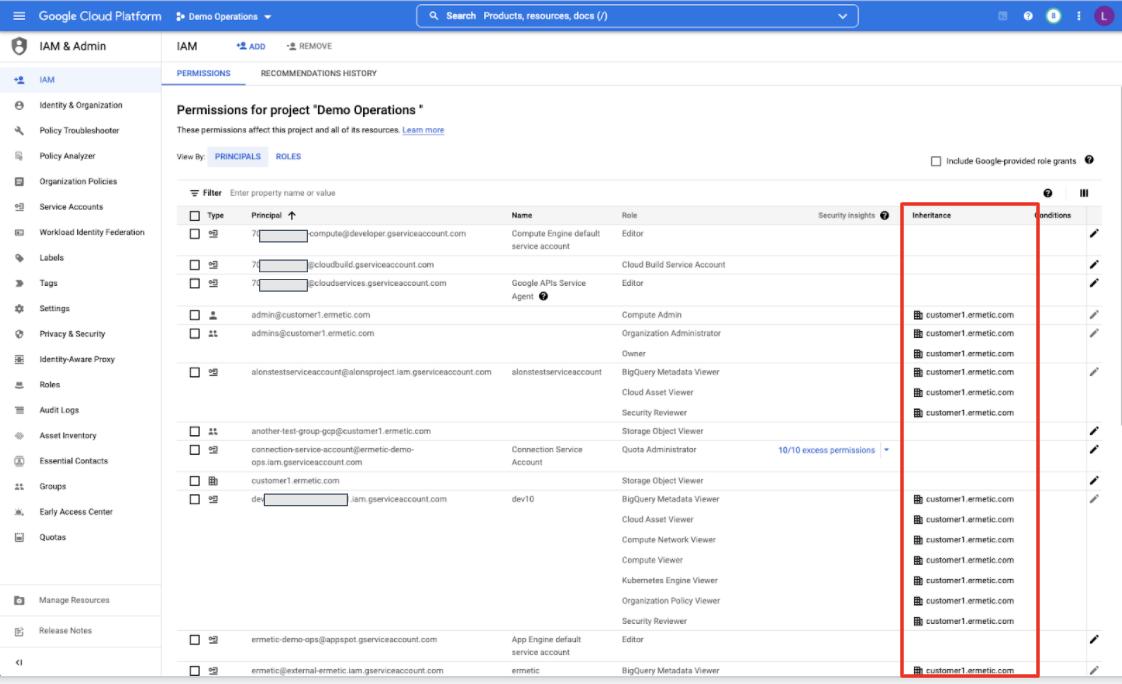Switch to Recommendations History tab
The image size is (1122, 684).
point(318,74)
